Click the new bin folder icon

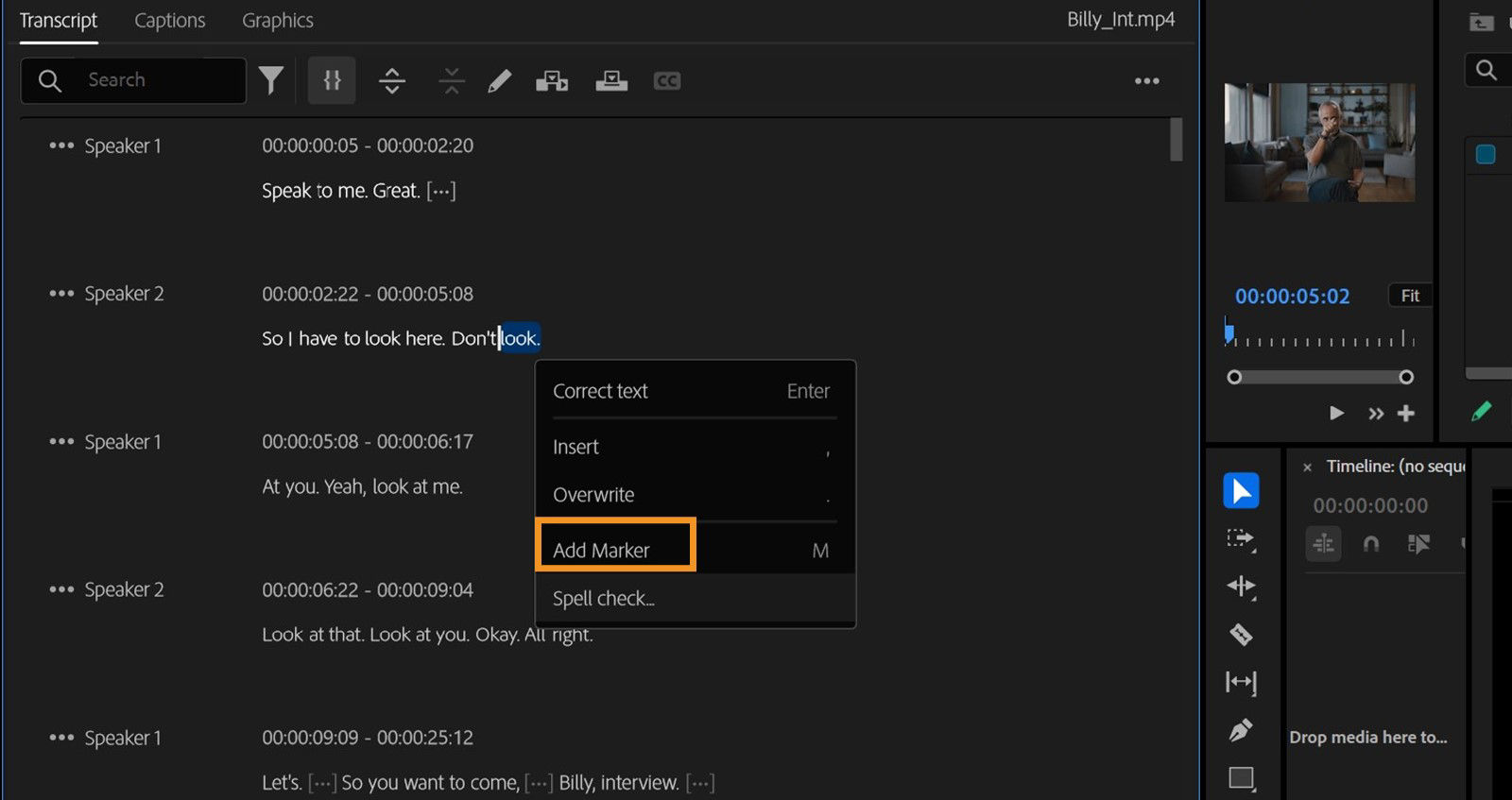[x=1482, y=22]
